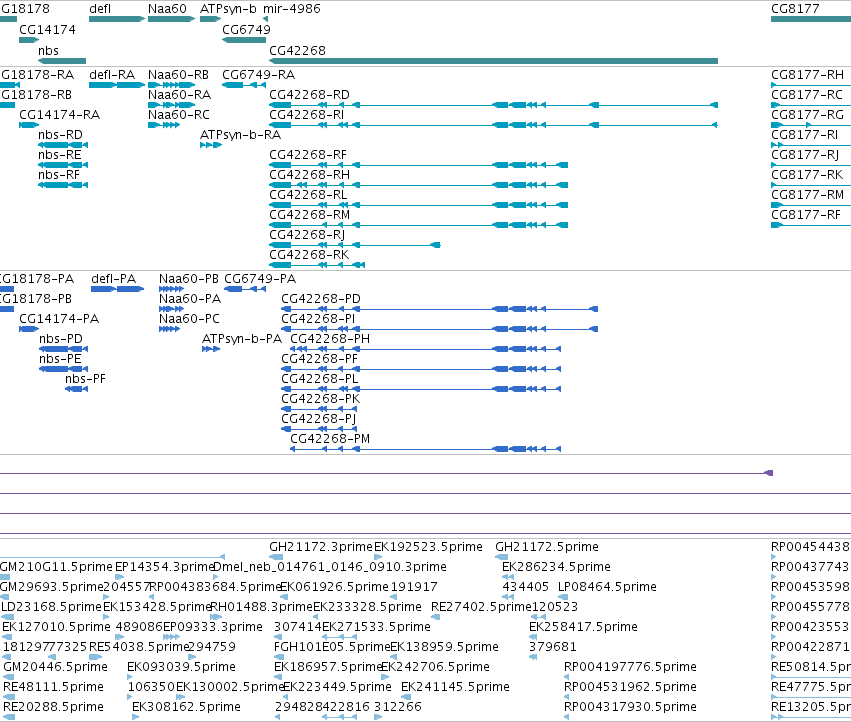The image size is (851, 722).
Task: Select the CG8177-RF transcript label
Action: coord(806,215)
